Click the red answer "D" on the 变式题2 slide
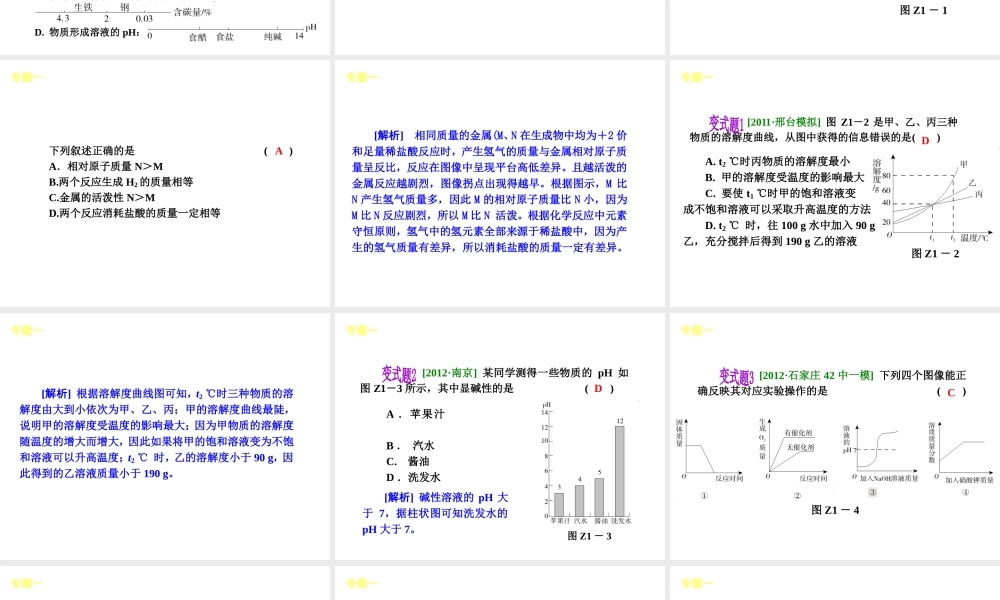The height and width of the screenshot is (600, 1000). [598, 388]
